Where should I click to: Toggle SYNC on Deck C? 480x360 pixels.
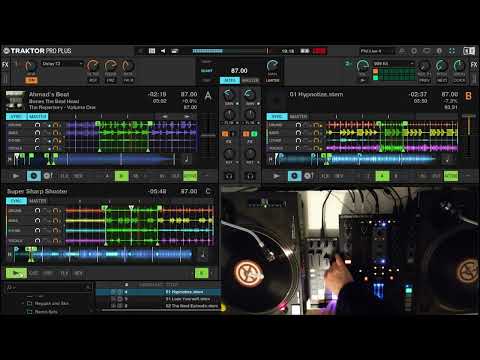[16, 201]
